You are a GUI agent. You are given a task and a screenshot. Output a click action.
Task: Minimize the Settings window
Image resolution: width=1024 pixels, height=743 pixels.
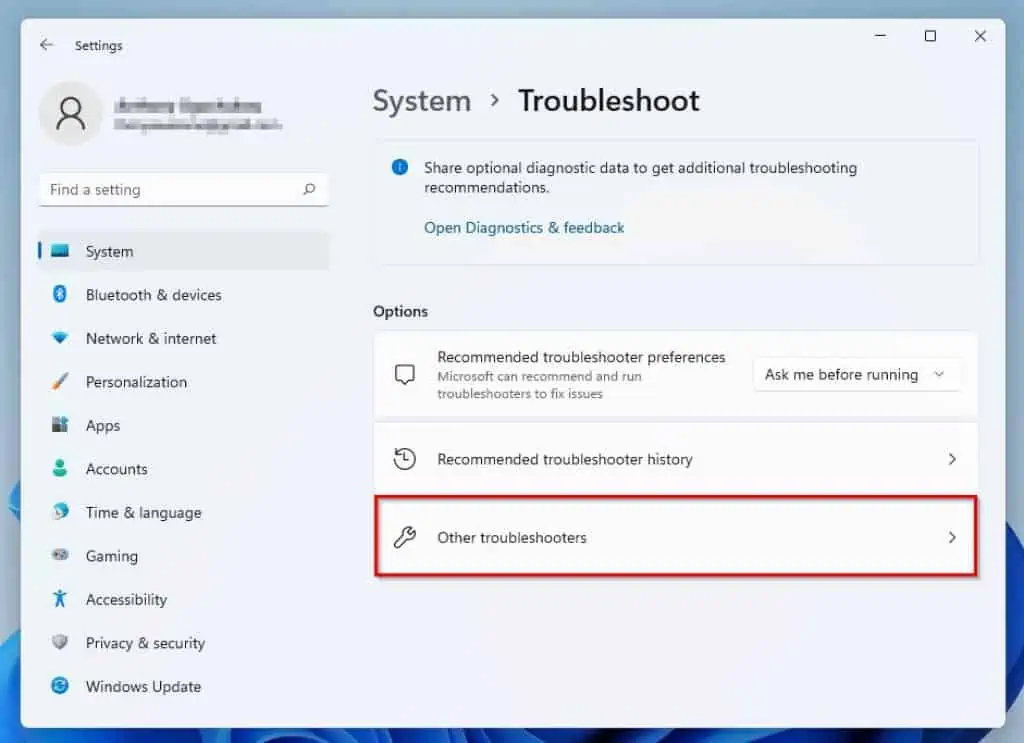pyautogui.click(x=880, y=36)
